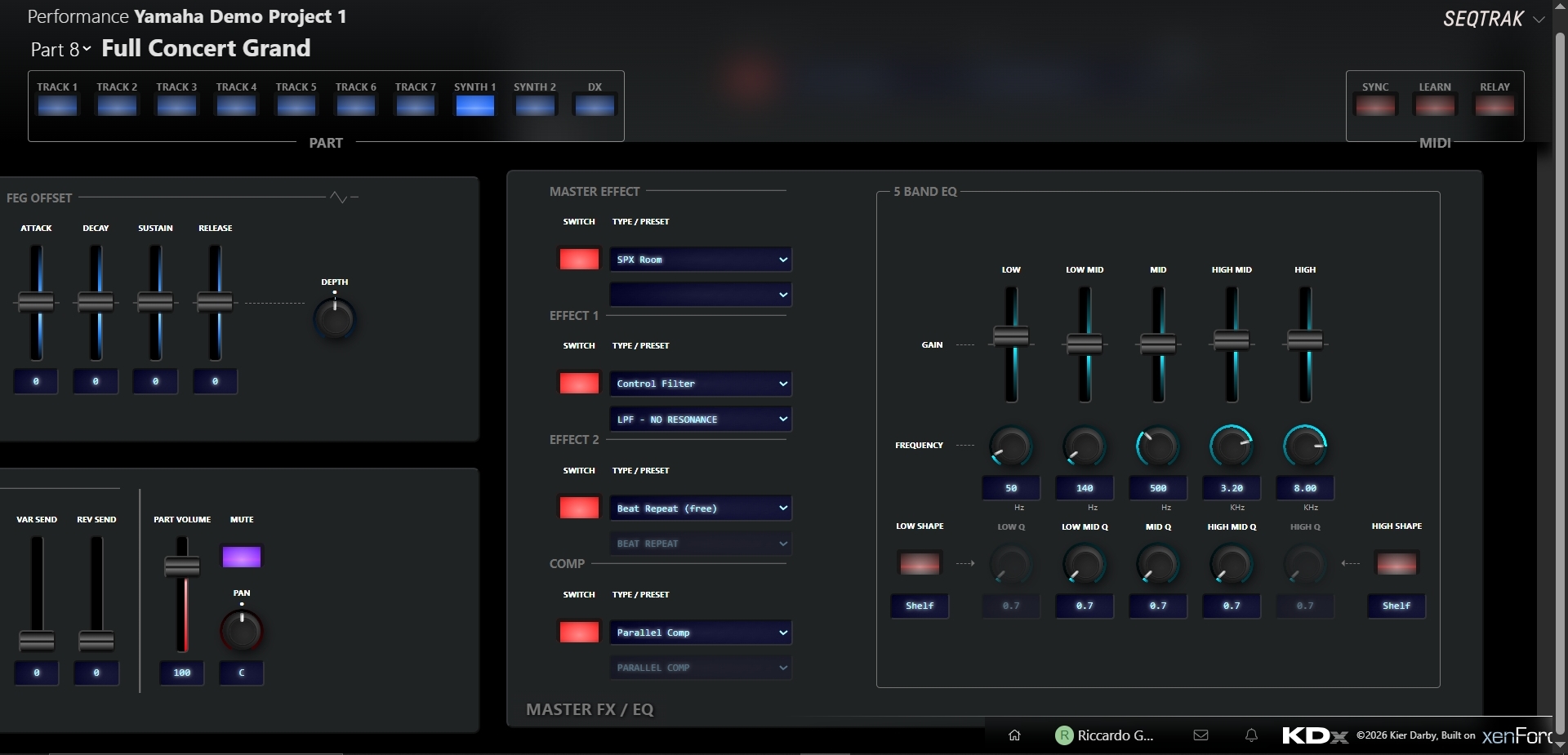This screenshot has height=755, width=1568.
Task: Select the SYNTH 2 part
Action: (x=534, y=105)
